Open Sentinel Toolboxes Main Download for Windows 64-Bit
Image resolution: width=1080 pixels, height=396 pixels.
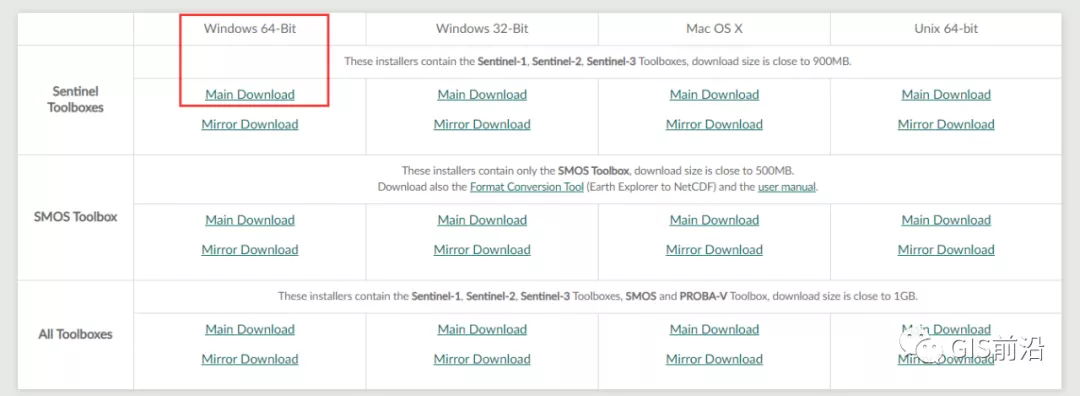(250, 95)
